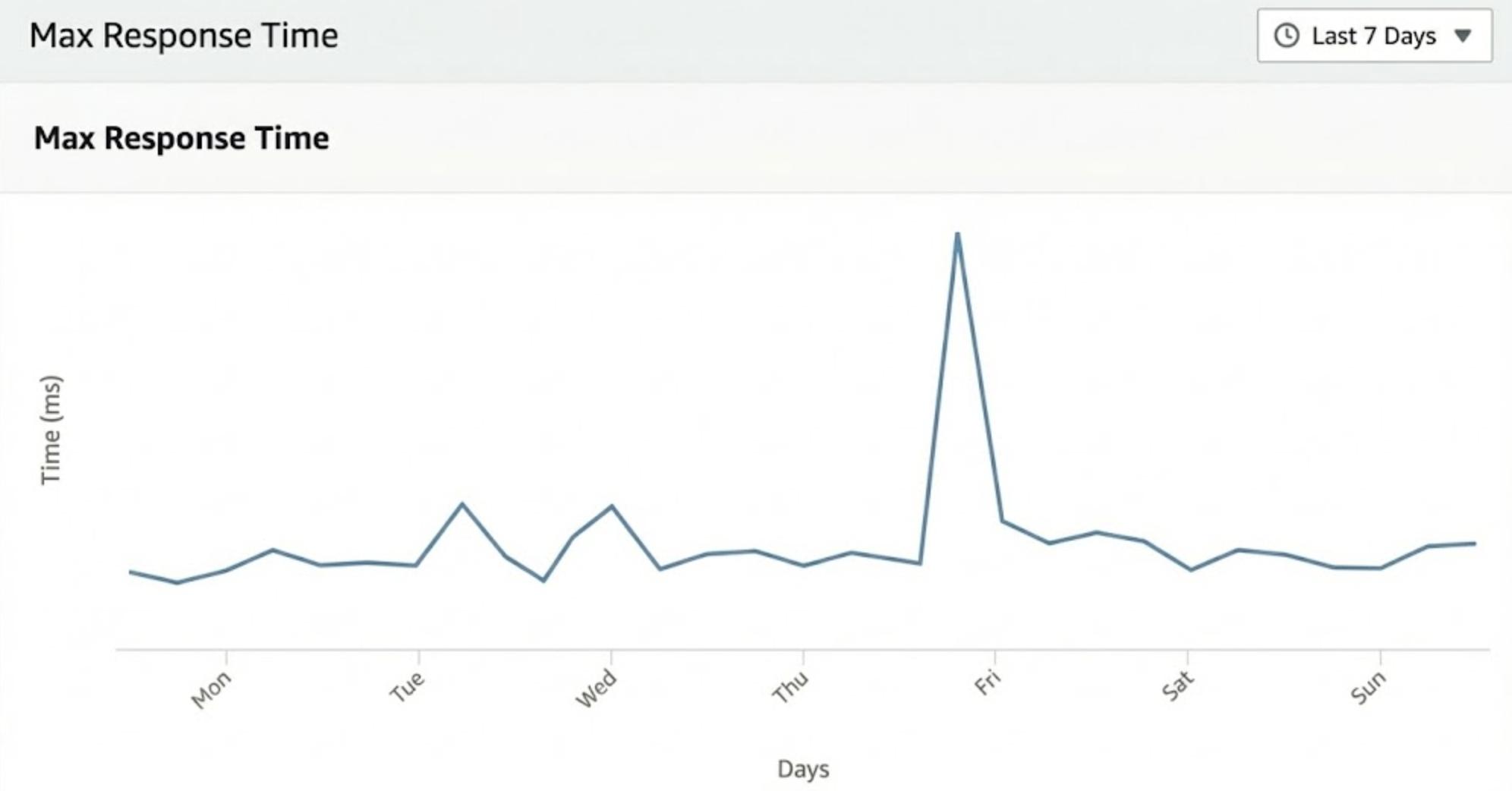Select the Max Response Time widget title
This screenshot has width=1512, height=791.
pos(182,139)
